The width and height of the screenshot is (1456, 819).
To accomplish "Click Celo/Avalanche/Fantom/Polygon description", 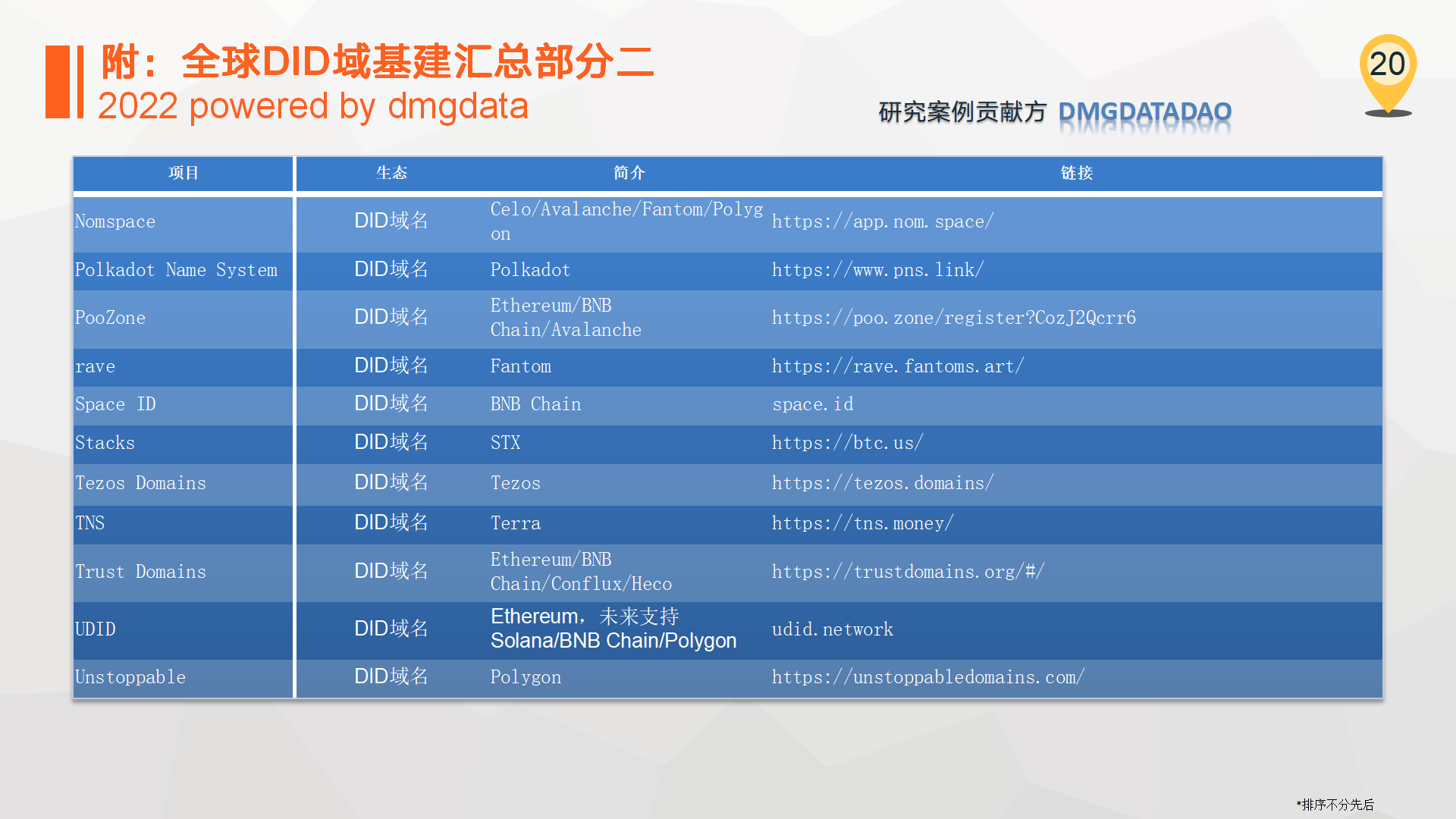I will pos(626,221).
